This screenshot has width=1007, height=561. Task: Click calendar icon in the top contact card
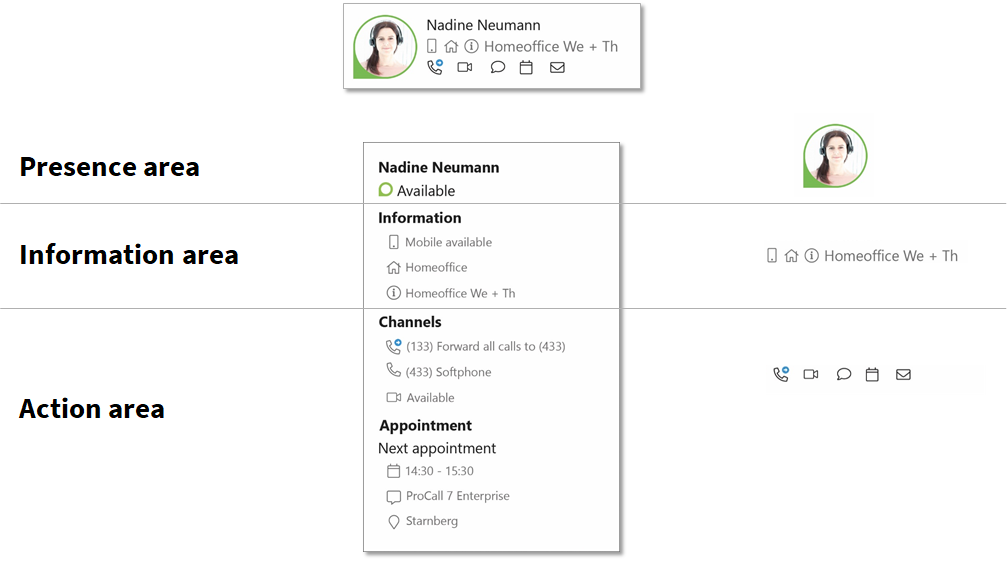(526, 67)
